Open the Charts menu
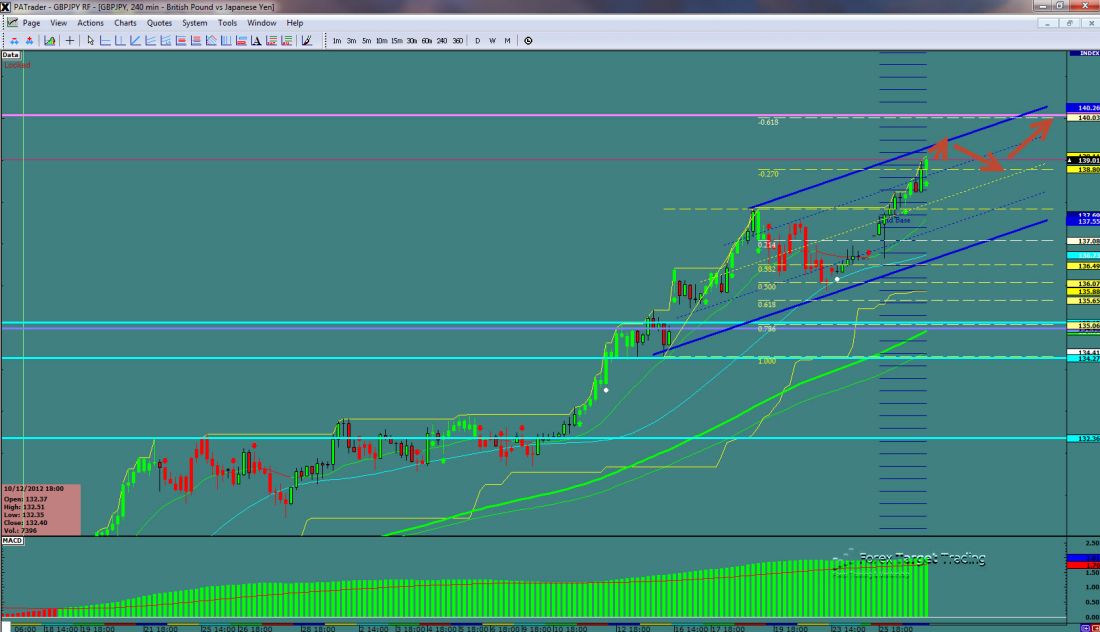1100x632 pixels. tap(125, 22)
